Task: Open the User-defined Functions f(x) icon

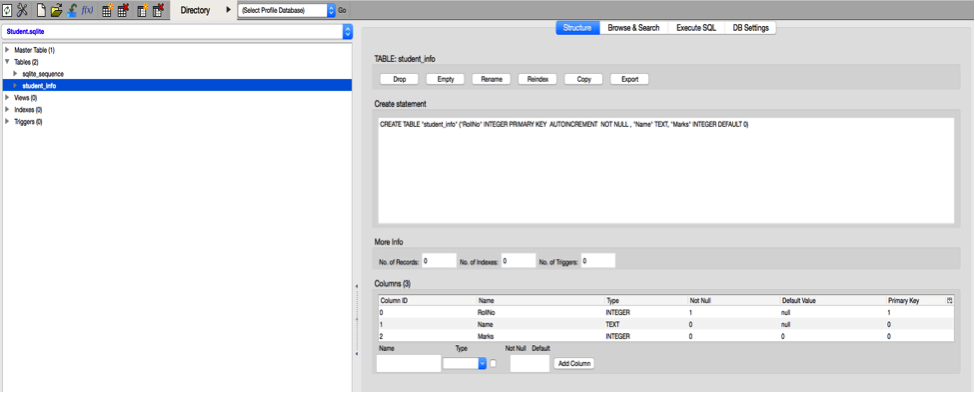Action: (x=87, y=10)
